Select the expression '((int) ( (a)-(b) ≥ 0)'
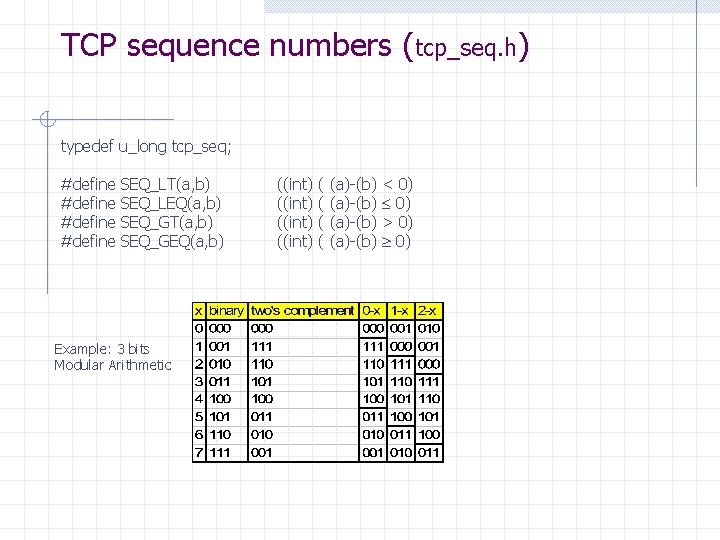 [x=344, y=241]
